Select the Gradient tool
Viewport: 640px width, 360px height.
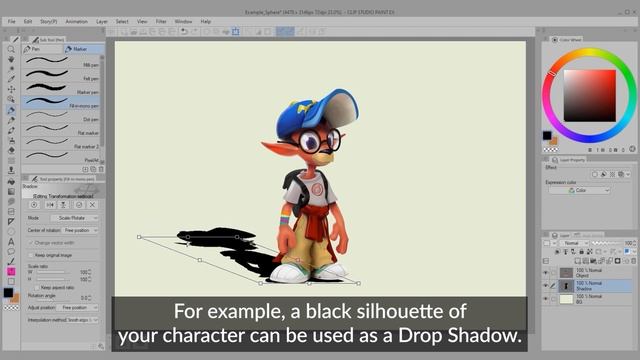pyautogui.click(x=11, y=191)
